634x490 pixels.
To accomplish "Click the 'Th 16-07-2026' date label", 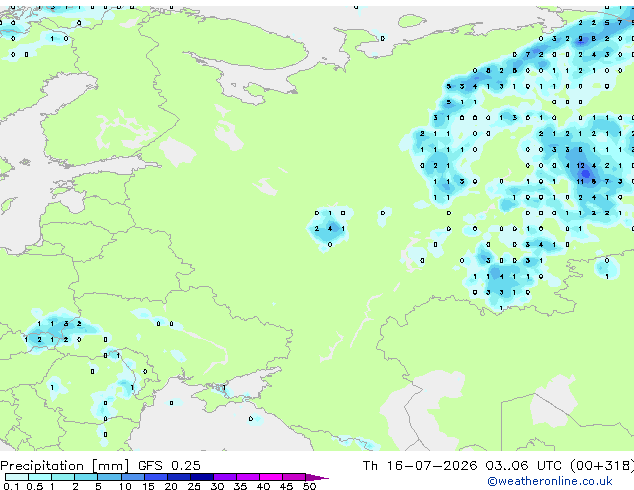I will [x=420, y=466].
